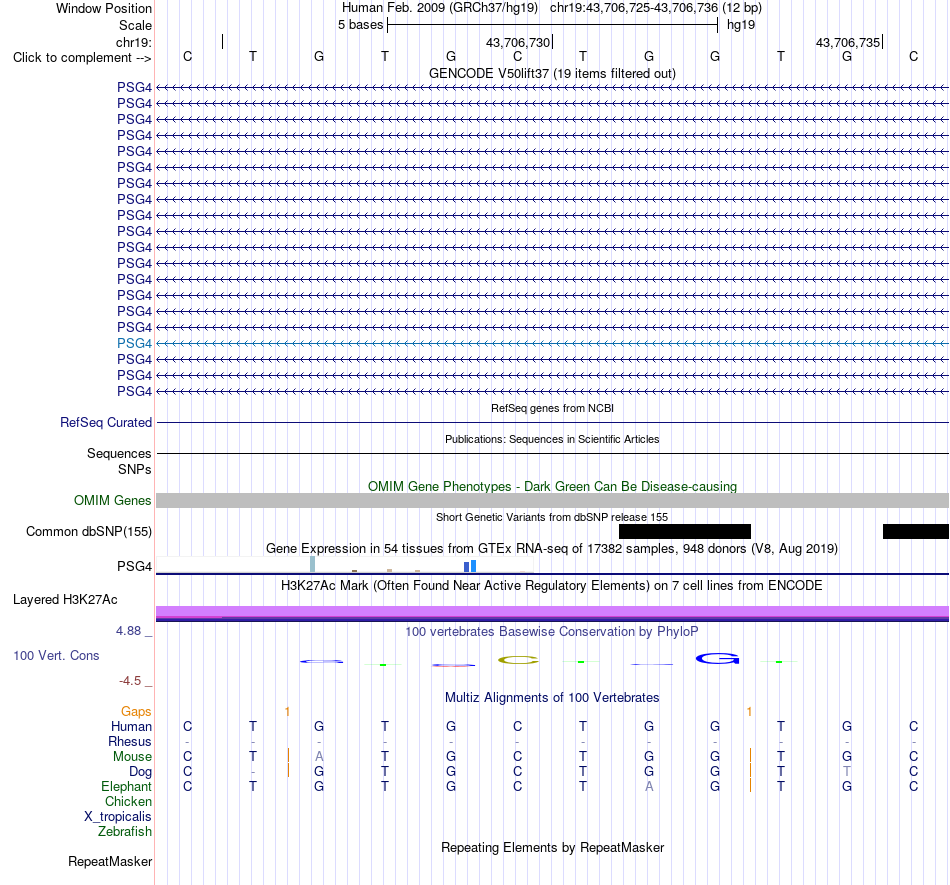The image size is (950, 885).
Task: Click the large blue G conservation logo
Action: pyautogui.click(x=717, y=658)
